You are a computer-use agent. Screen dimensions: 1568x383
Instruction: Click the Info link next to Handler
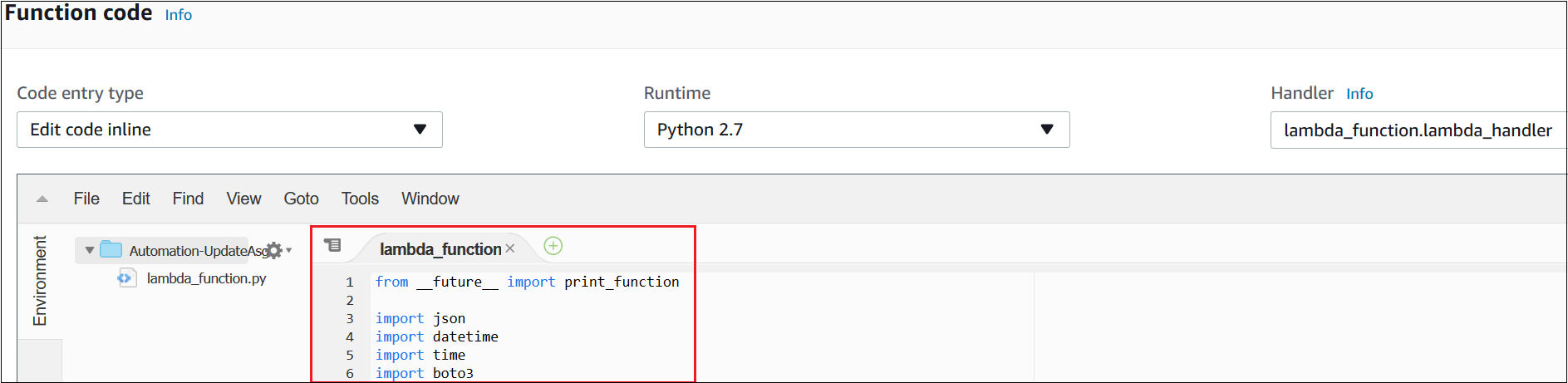[x=1359, y=94]
